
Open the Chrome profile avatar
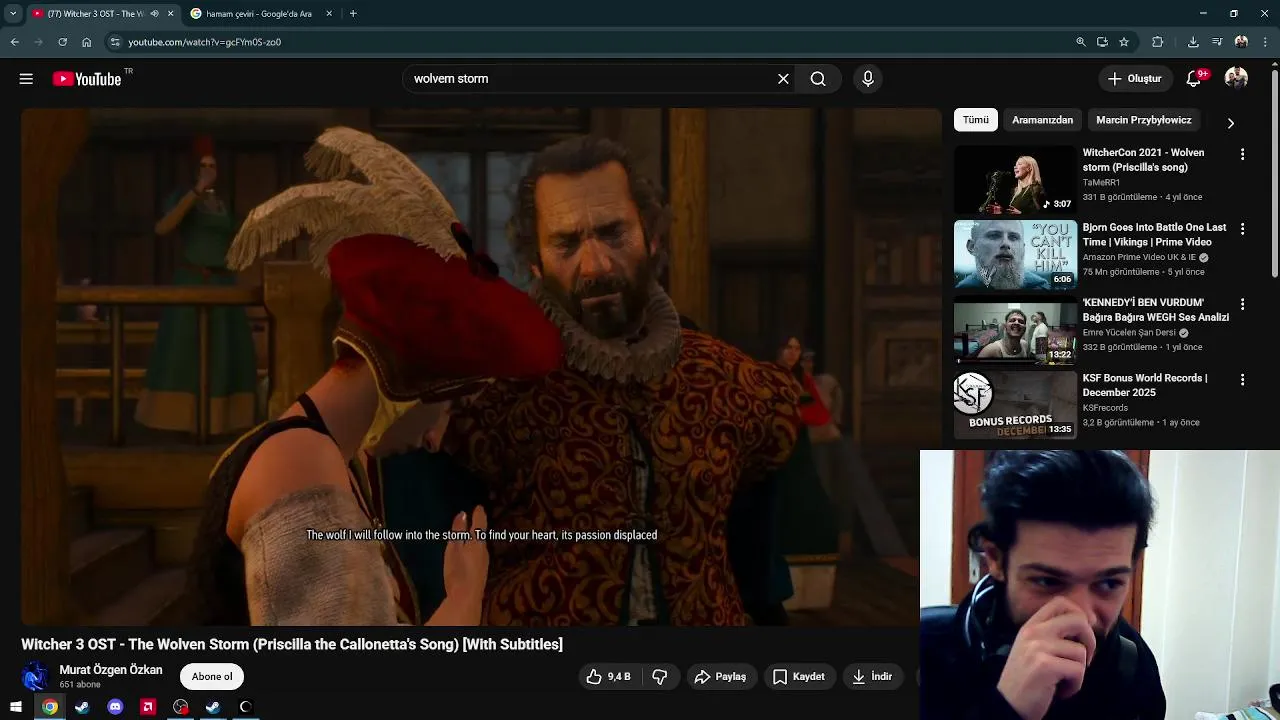[x=1241, y=42]
